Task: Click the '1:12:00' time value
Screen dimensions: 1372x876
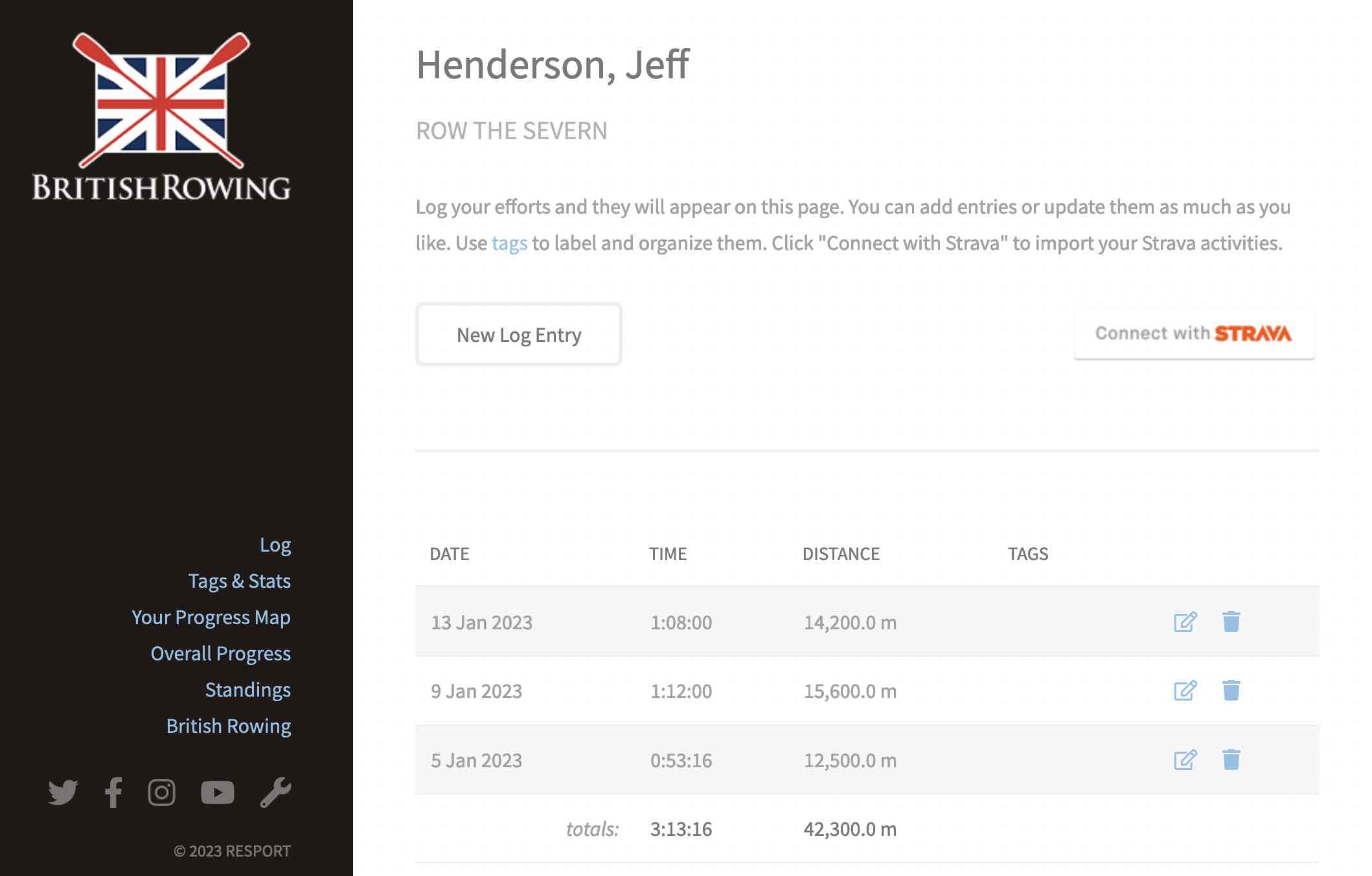Action: tap(681, 691)
